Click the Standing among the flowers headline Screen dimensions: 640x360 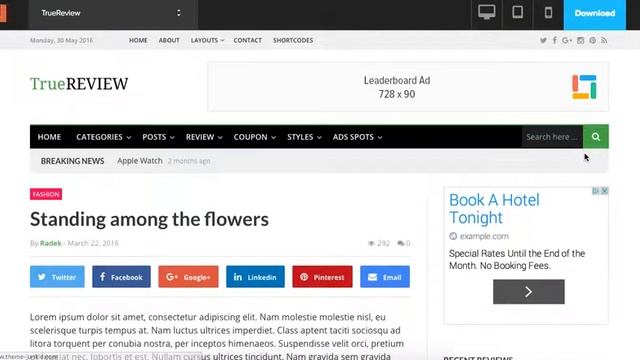(x=149, y=219)
